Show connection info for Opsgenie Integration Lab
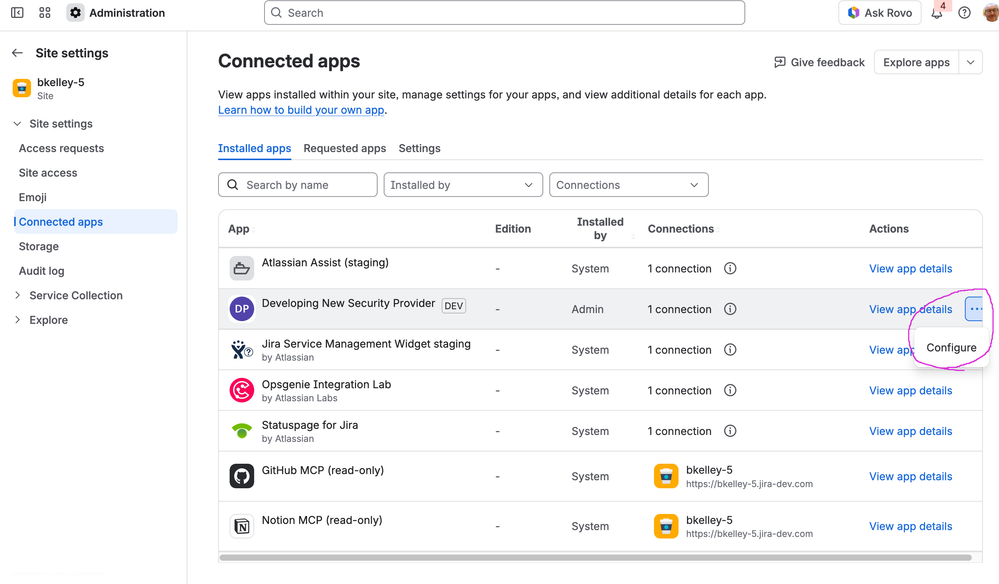The width and height of the screenshot is (999, 584). [x=730, y=390]
